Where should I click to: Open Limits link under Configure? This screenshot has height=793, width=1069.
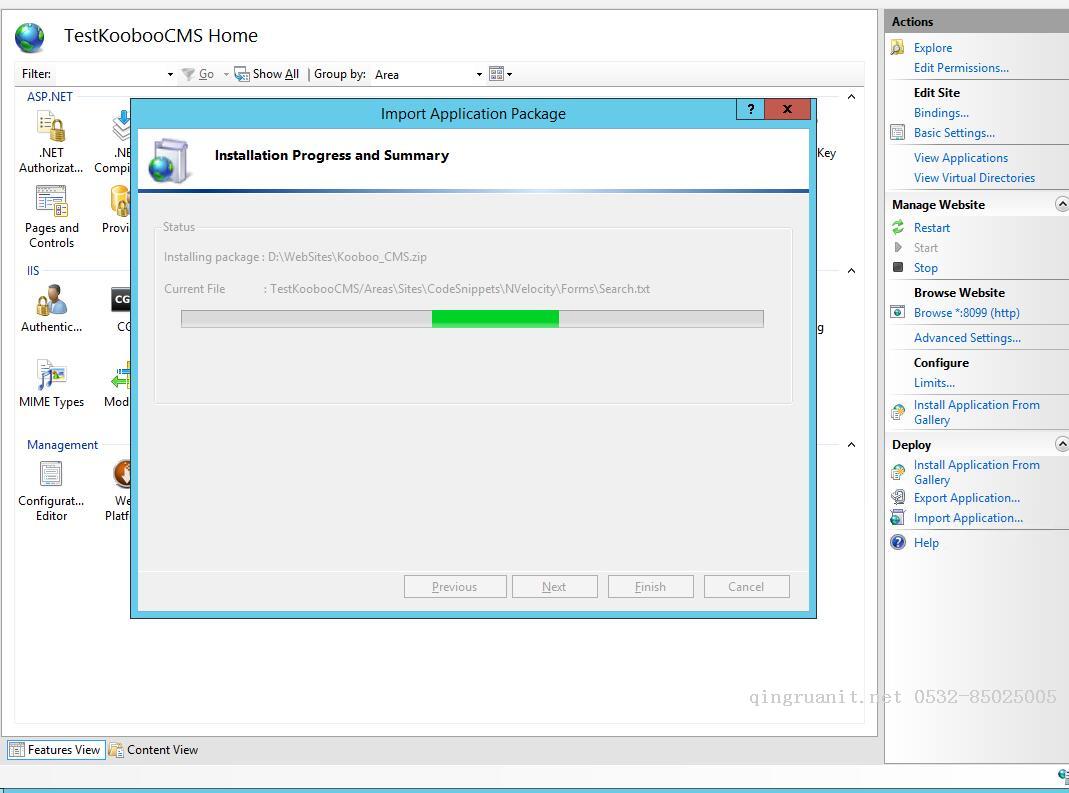(934, 383)
